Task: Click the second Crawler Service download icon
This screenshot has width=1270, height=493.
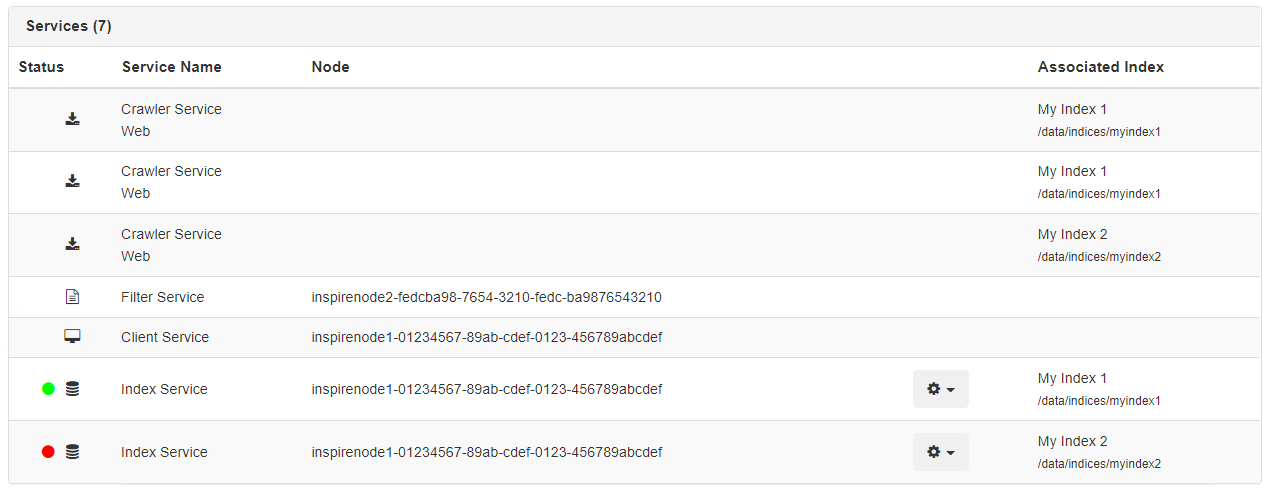Action: (72, 181)
